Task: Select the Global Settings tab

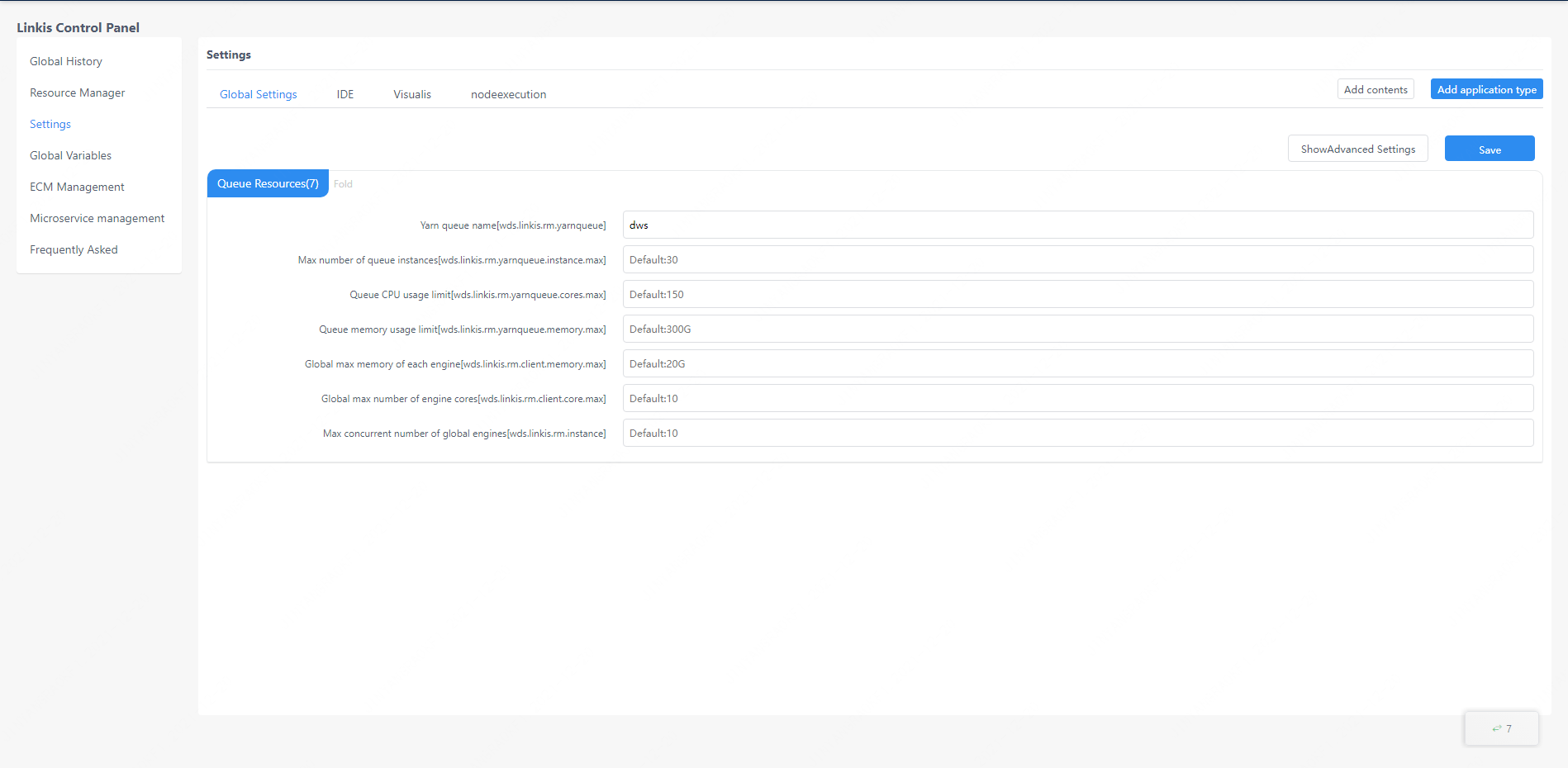Action: (258, 94)
